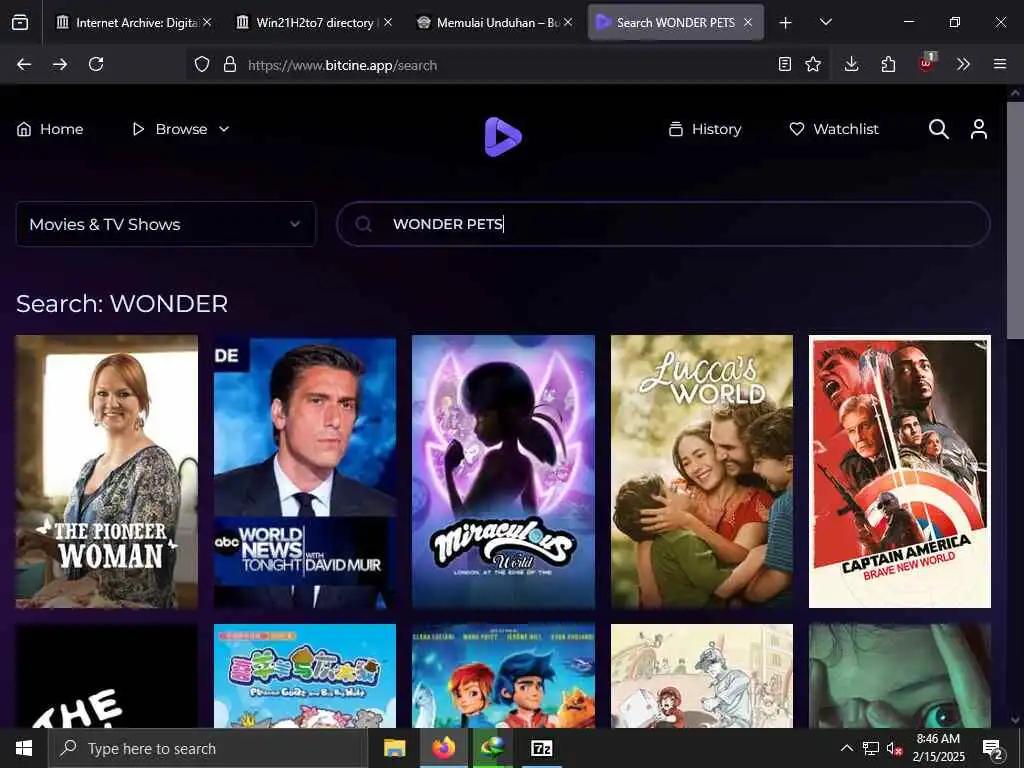Click the muted volume tray icon
Image resolution: width=1024 pixels, height=768 pixels.
point(894,748)
